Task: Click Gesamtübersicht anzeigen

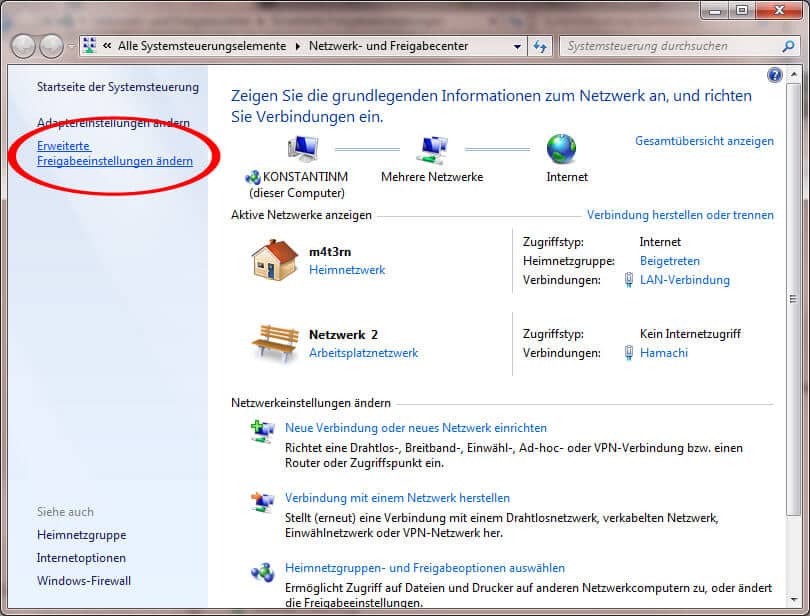Action: point(705,141)
